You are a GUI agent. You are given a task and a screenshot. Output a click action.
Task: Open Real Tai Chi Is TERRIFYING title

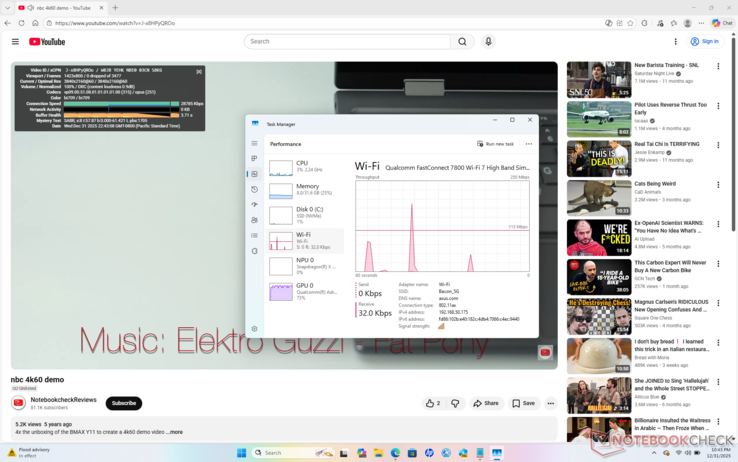pos(666,144)
